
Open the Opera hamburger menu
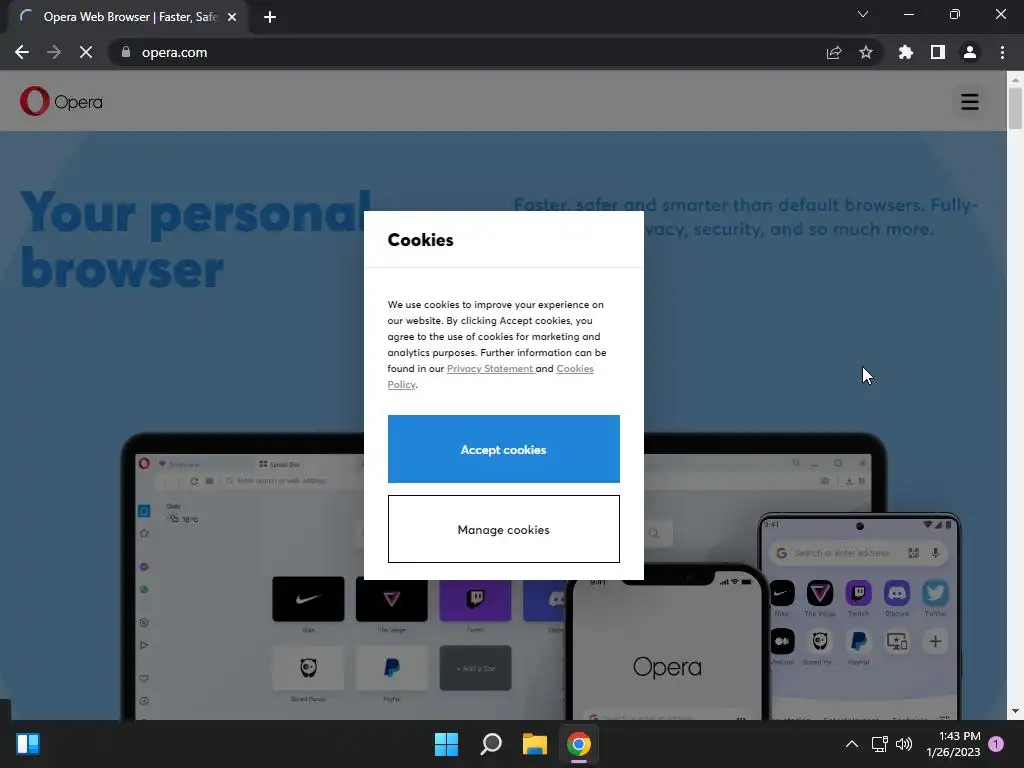tap(970, 102)
